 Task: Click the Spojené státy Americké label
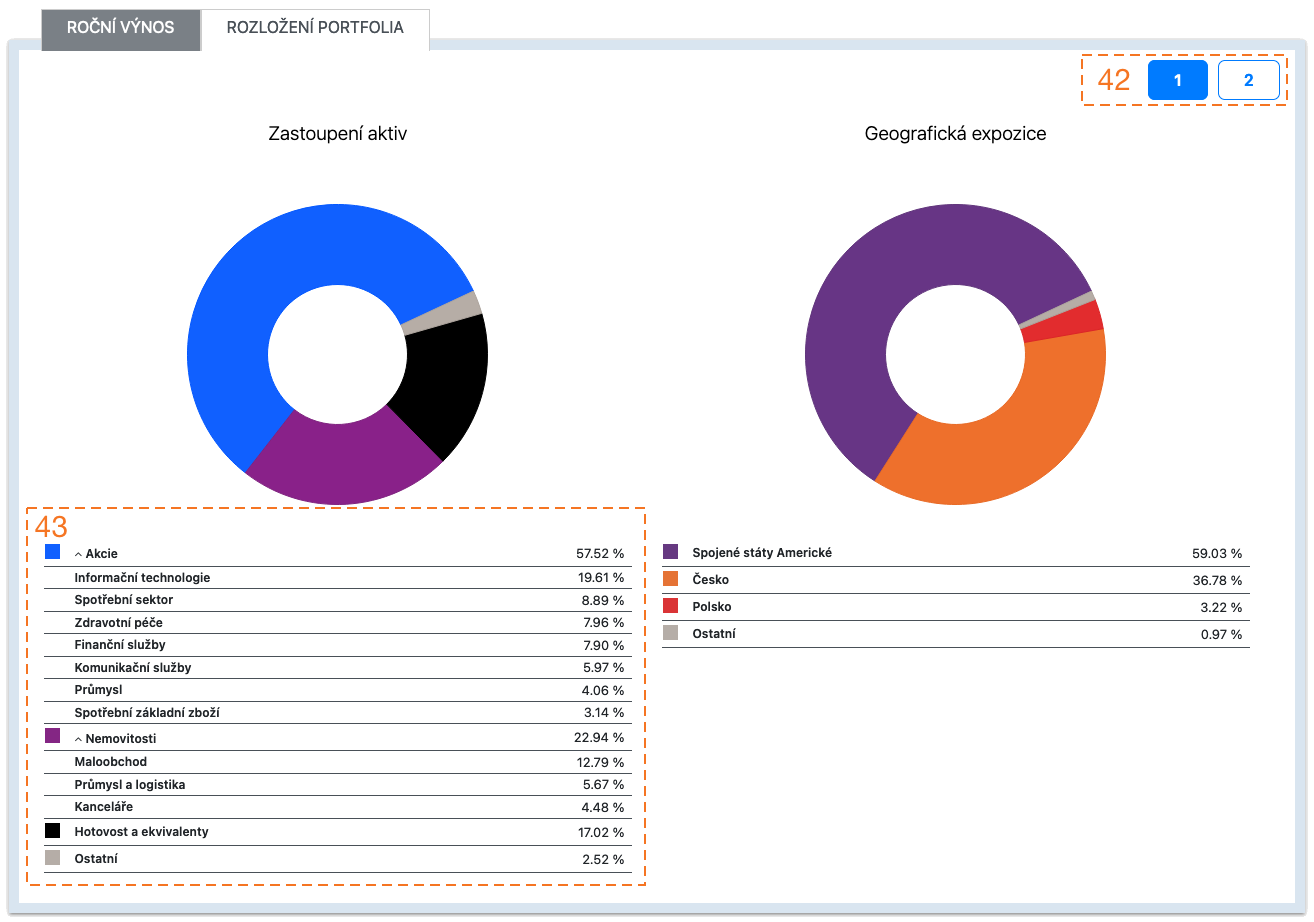(762, 553)
